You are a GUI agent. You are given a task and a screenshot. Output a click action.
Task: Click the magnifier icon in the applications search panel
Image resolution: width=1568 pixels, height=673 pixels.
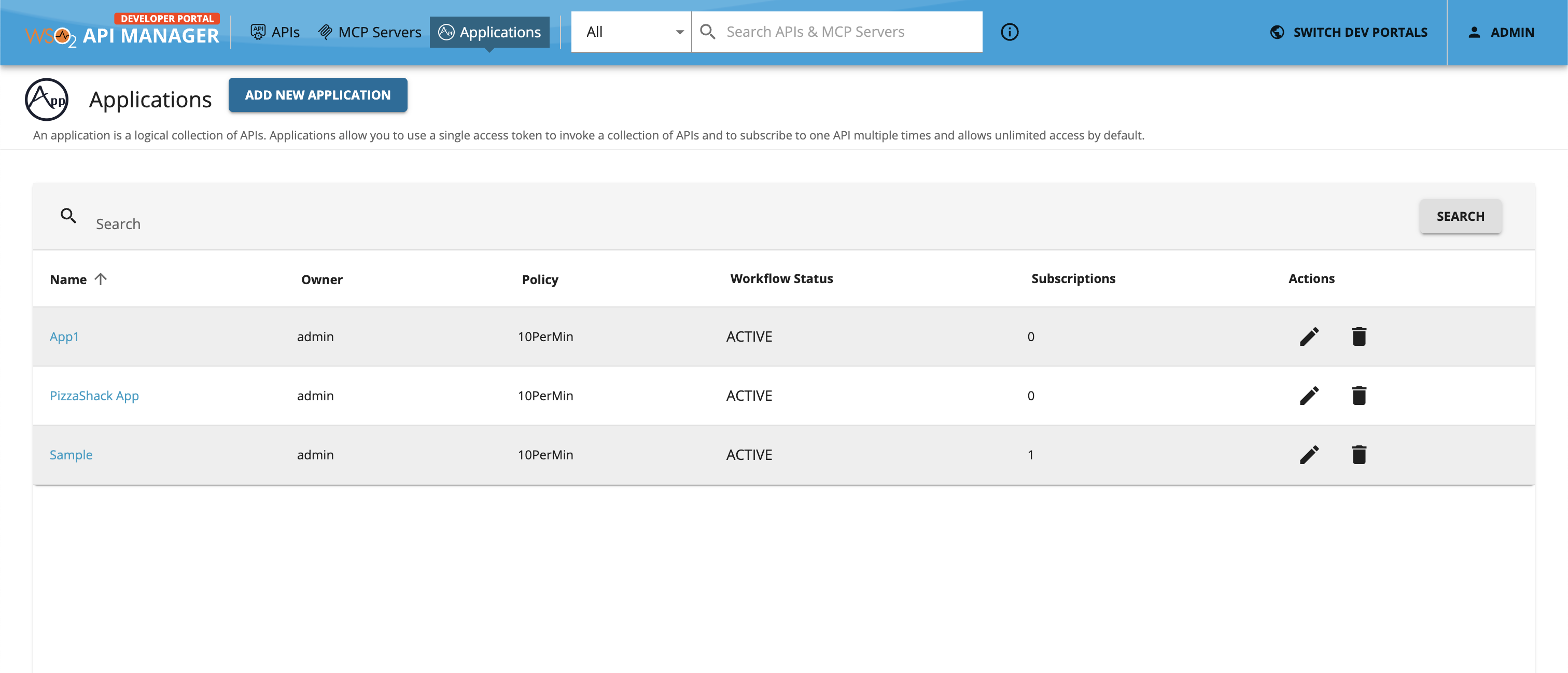point(68,216)
